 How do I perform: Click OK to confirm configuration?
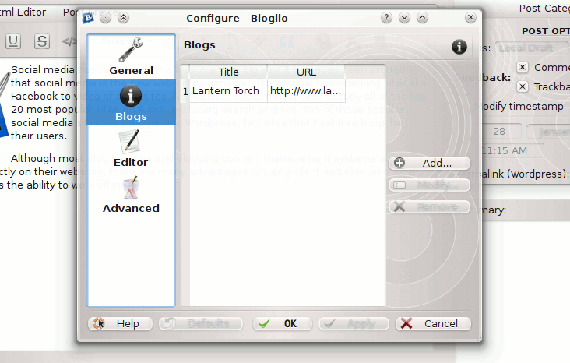tap(282, 323)
